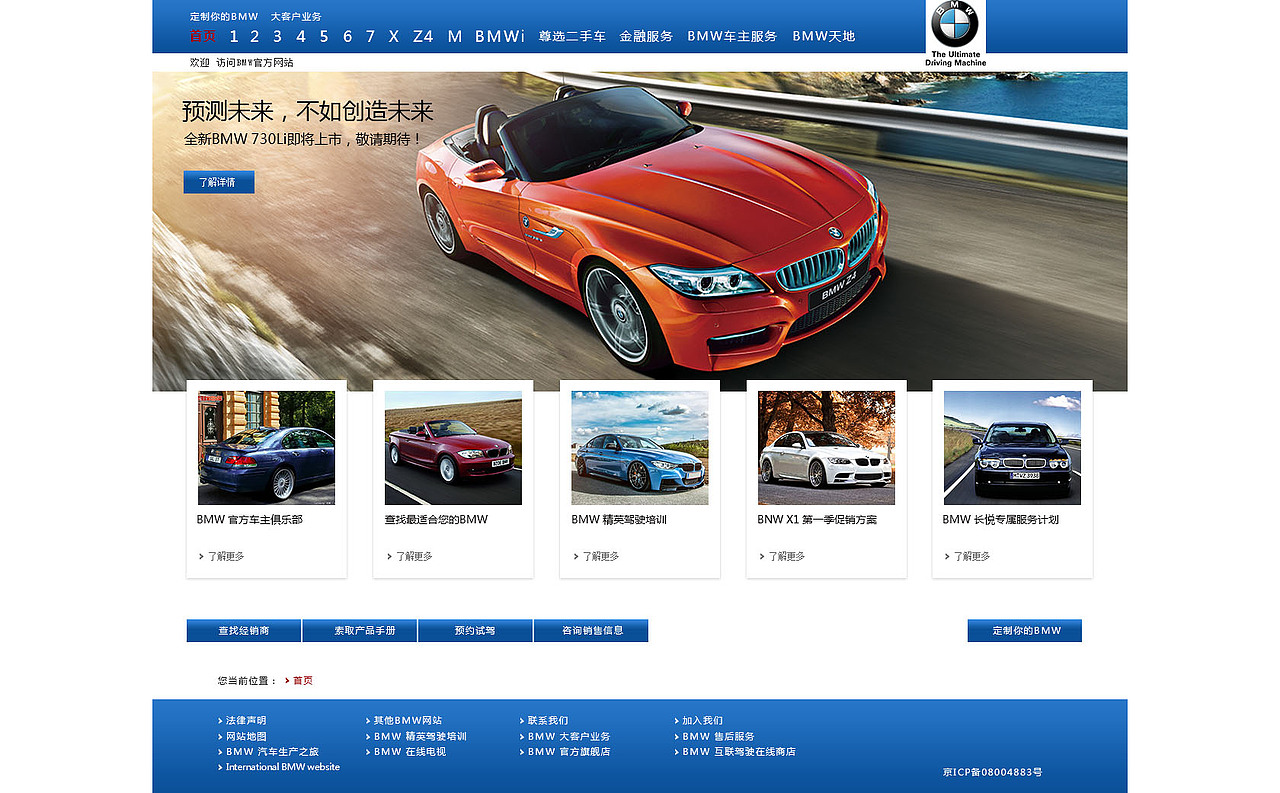
Task: Open the blue sedan thumbnail for 官方车主俱乐部
Action: pos(266,447)
